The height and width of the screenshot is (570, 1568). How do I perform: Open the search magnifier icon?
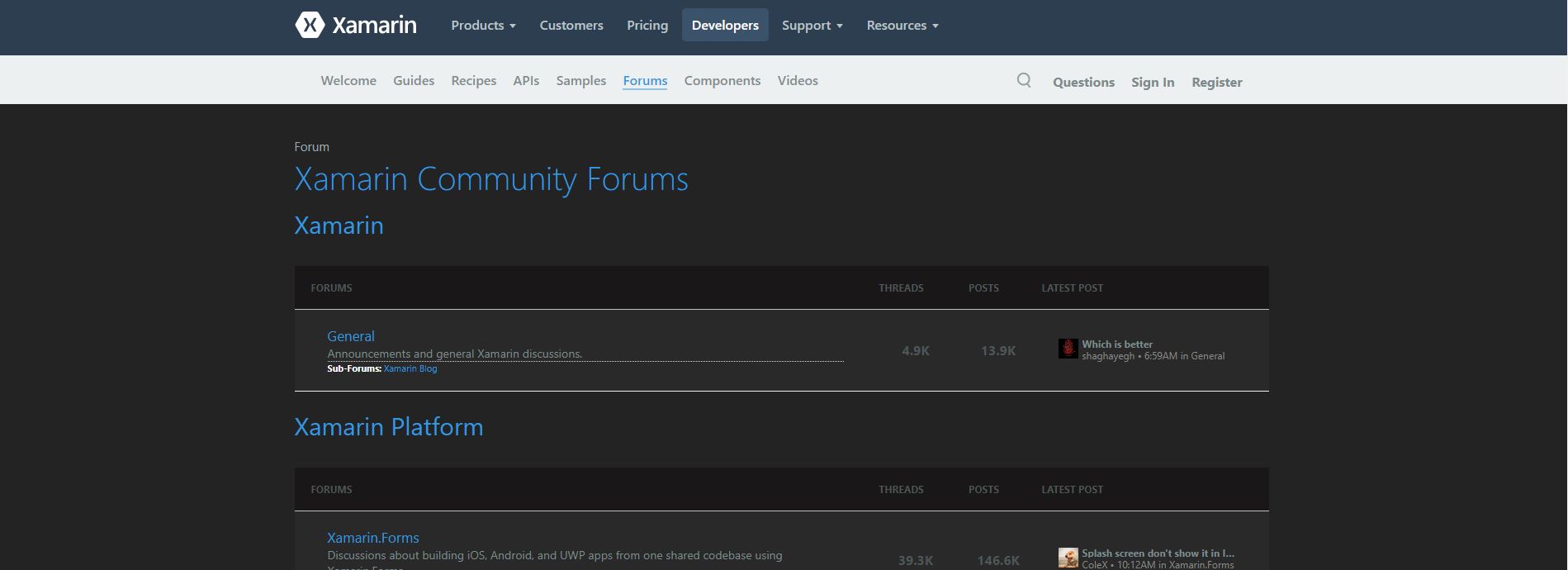pos(1024,80)
